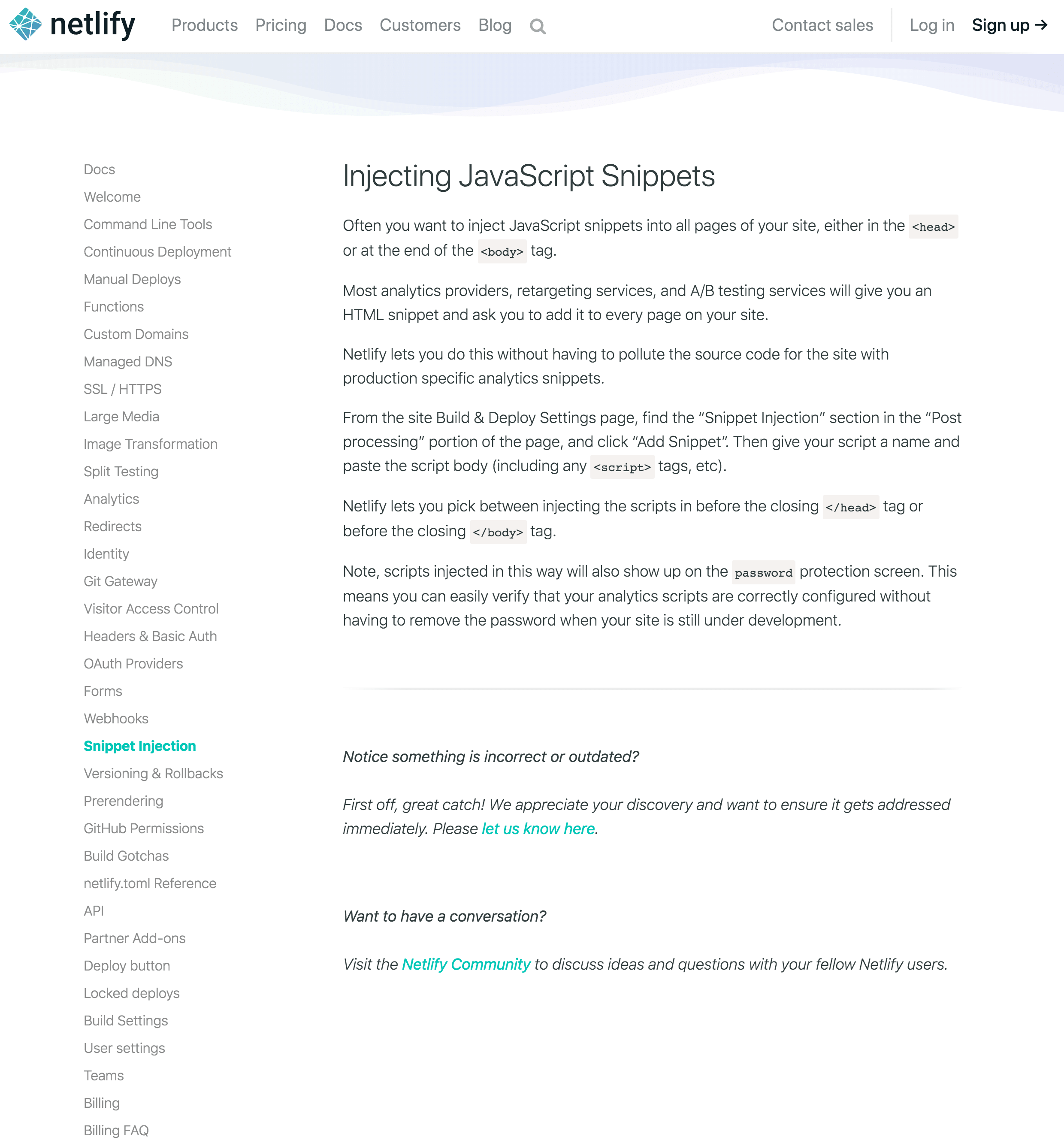This screenshot has width=1064, height=1143.
Task: Open the Analytics sidebar section
Action: tap(111, 499)
